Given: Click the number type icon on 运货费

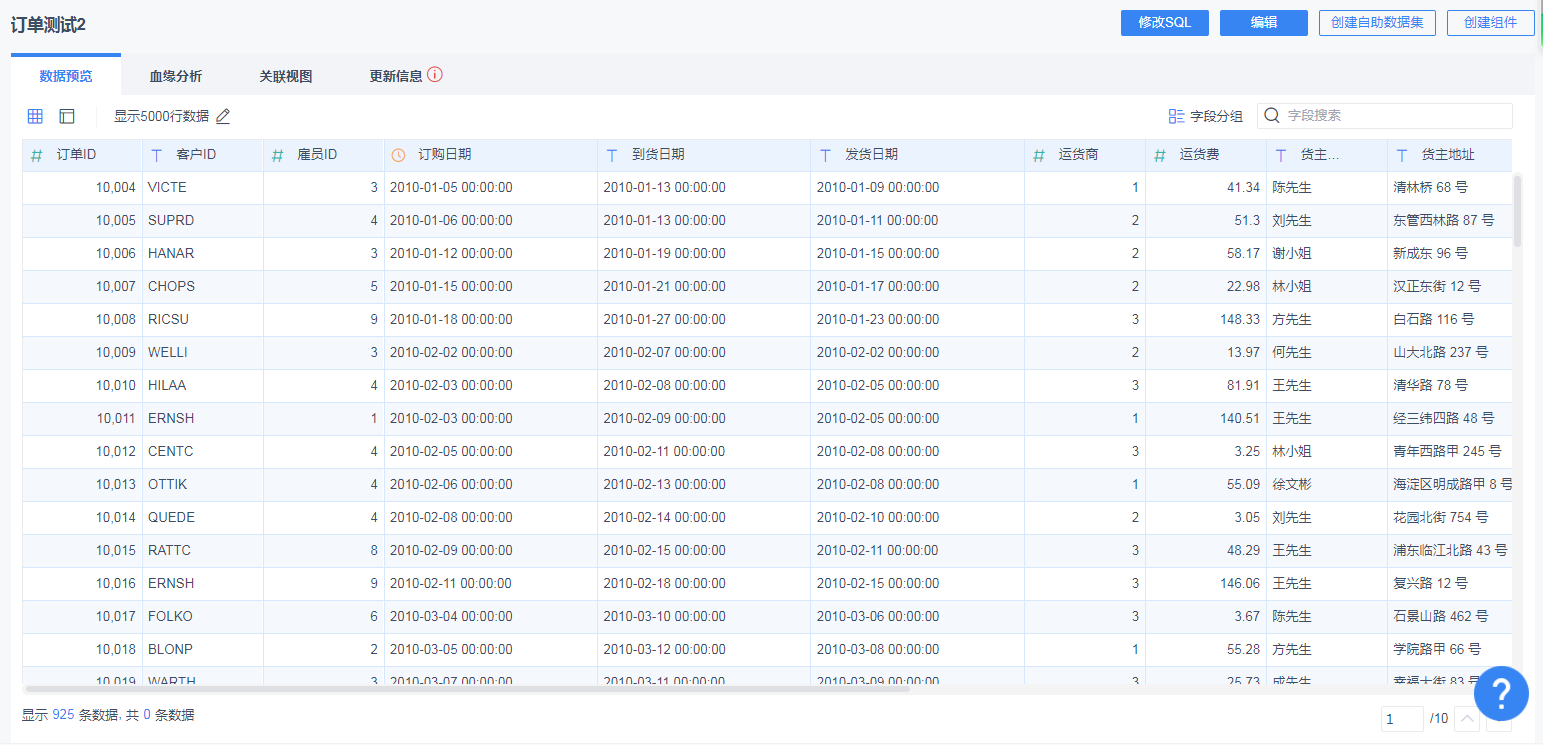Looking at the screenshot, I should [x=1160, y=155].
